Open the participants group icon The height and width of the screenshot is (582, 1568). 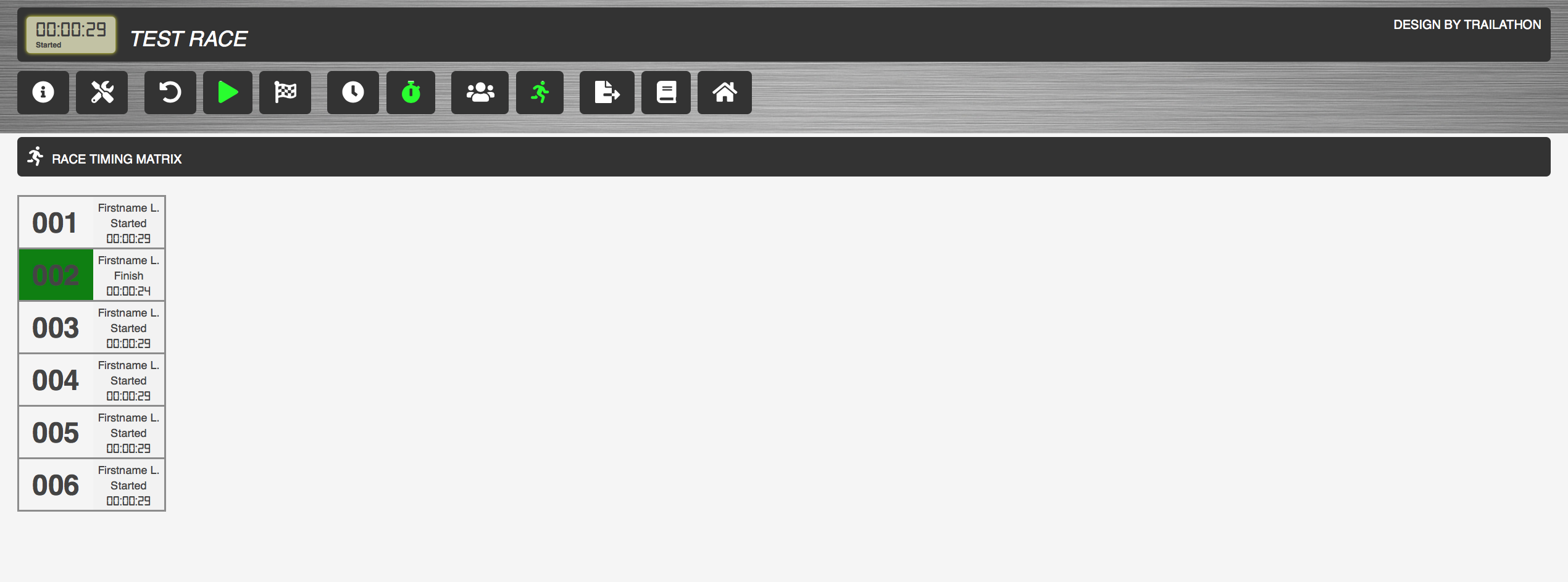pyautogui.click(x=480, y=93)
